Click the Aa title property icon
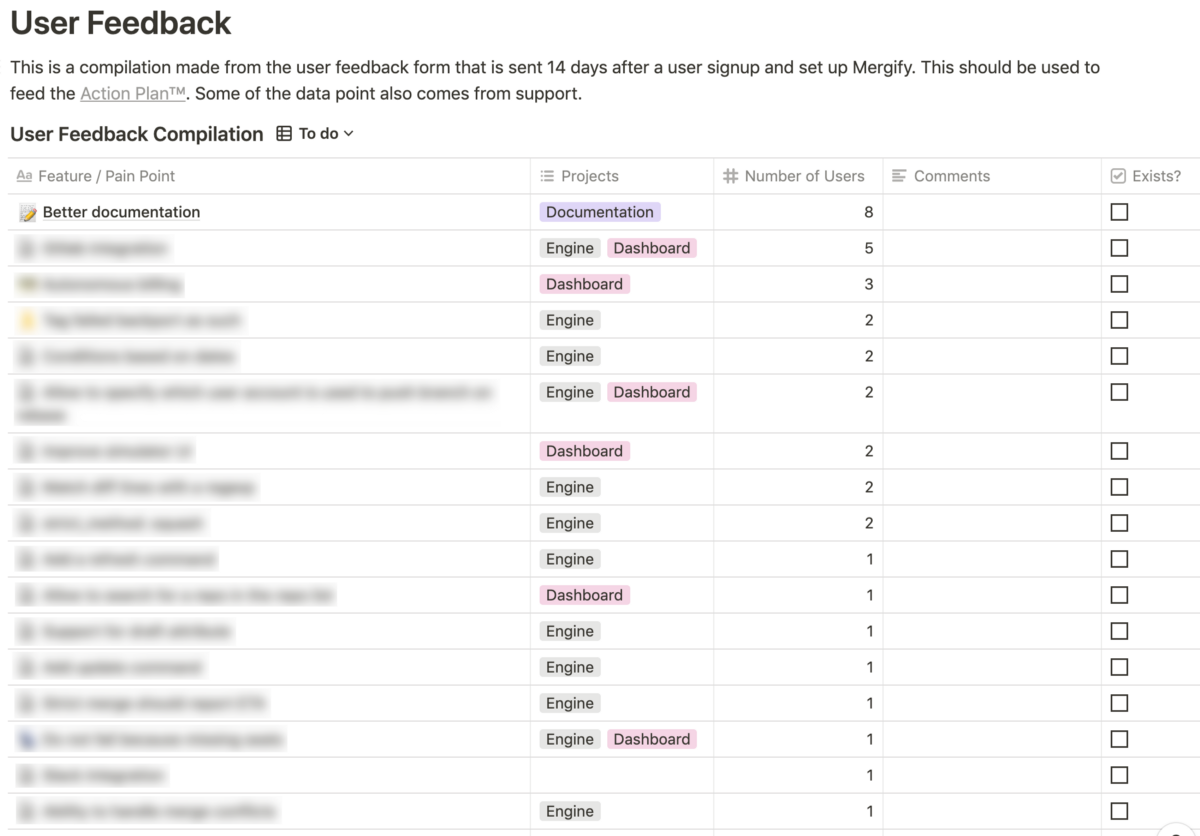This screenshot has width=1200, height=836. pyautogui.click(x=25, y=176)
